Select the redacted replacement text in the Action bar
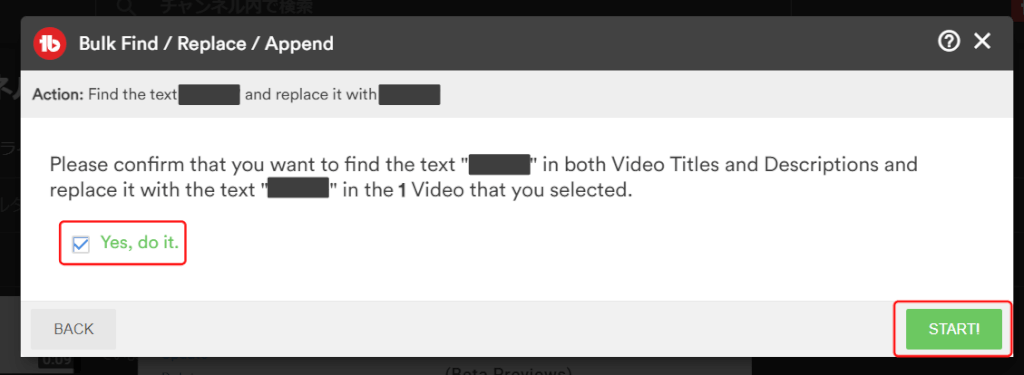This screenshot has height=375, width=1024. [409, 95]
